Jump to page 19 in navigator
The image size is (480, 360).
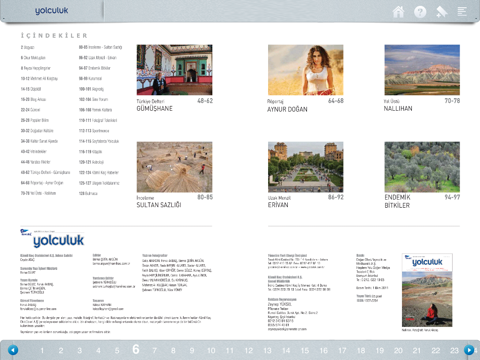pos(380,351)
